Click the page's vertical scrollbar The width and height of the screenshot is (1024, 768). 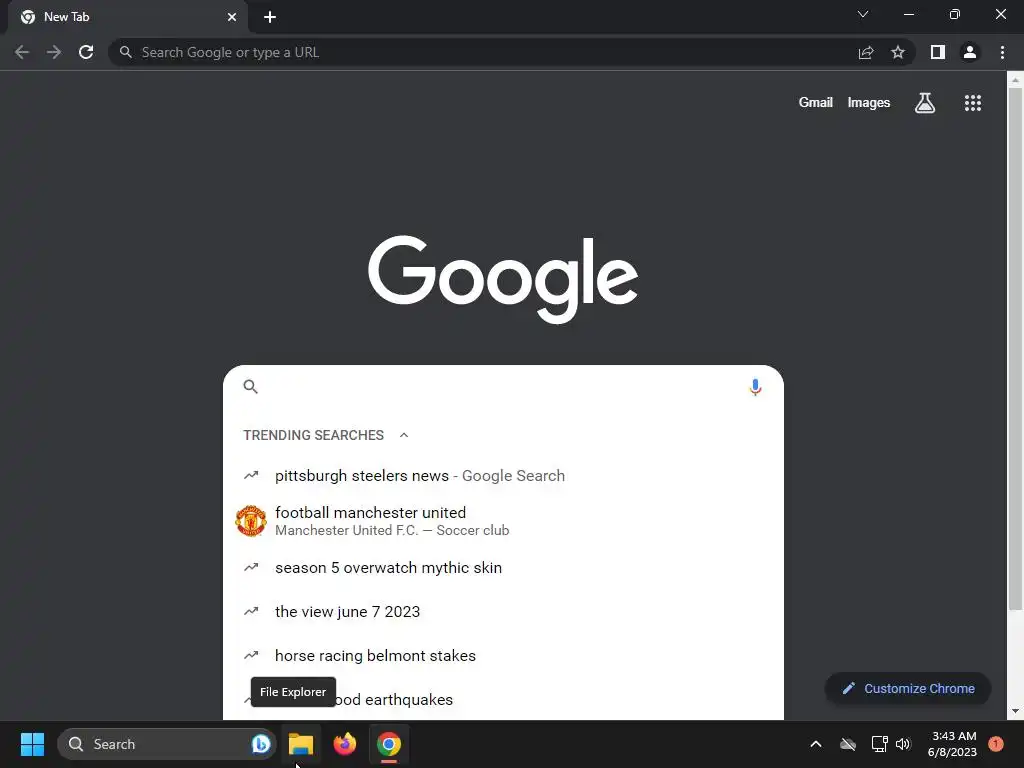(1014, 349)
